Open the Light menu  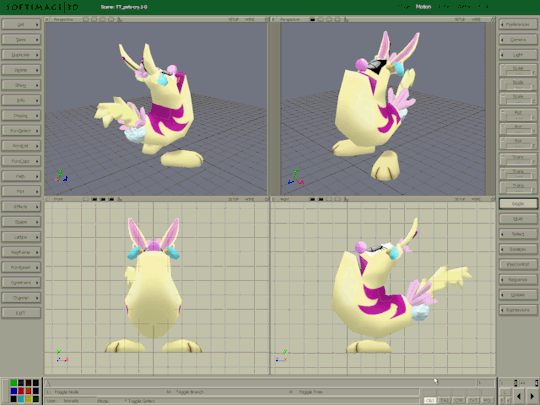518,55
